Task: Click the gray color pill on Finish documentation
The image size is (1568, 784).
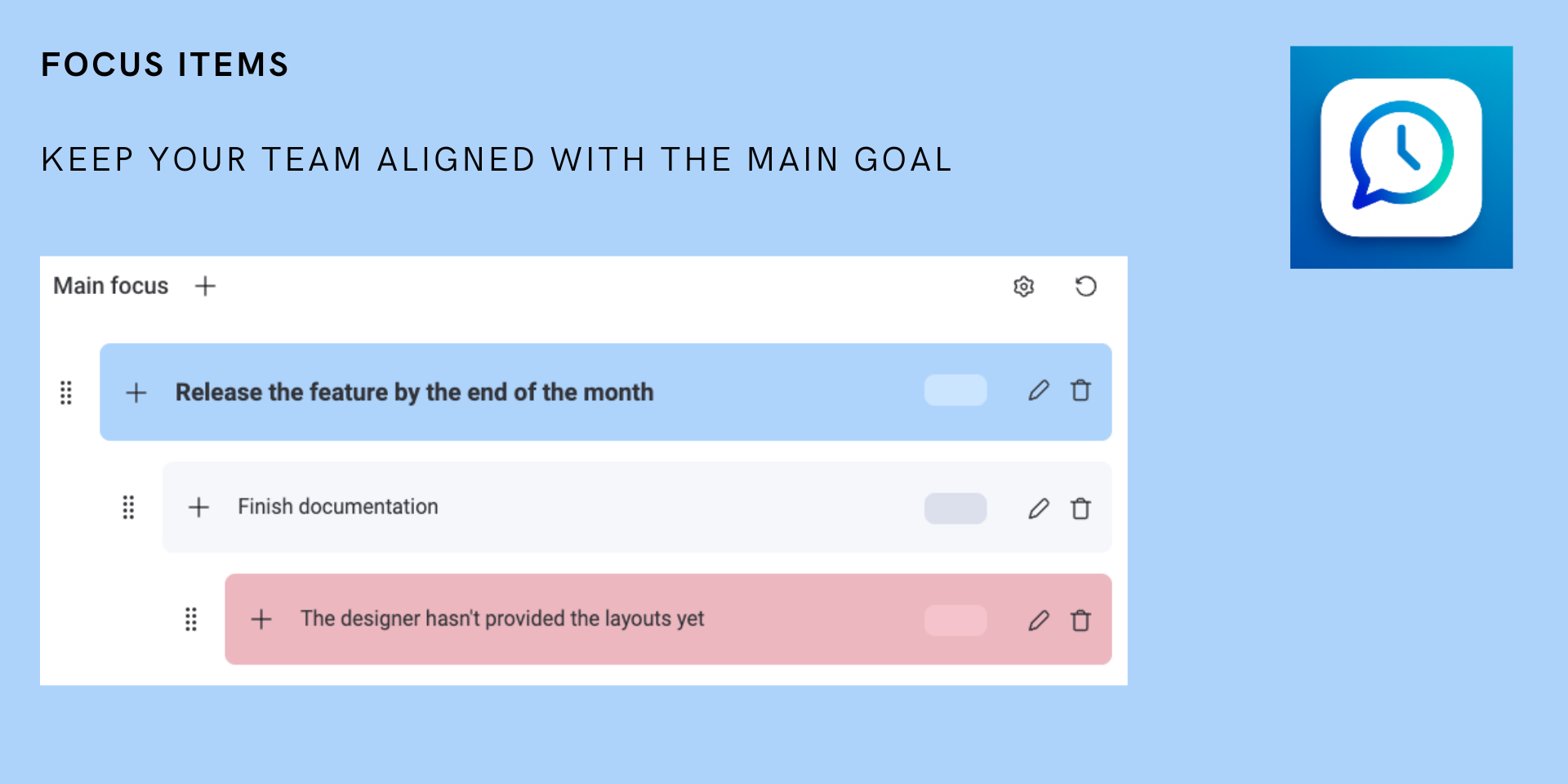Action: click(955, 508)
